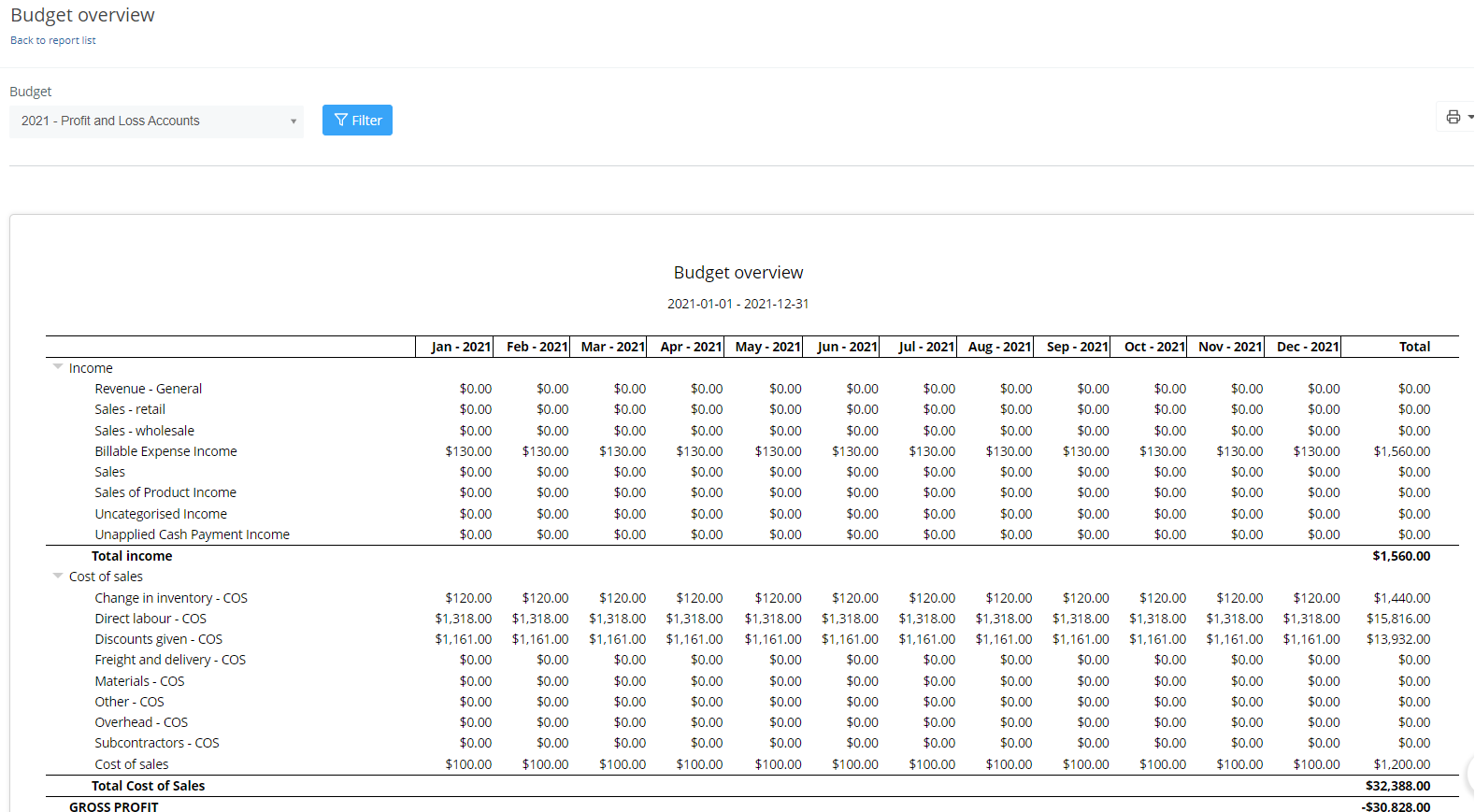Click the Jan - 2021 column header
This screenshot has height=812, width=1475.
point(454,347)
